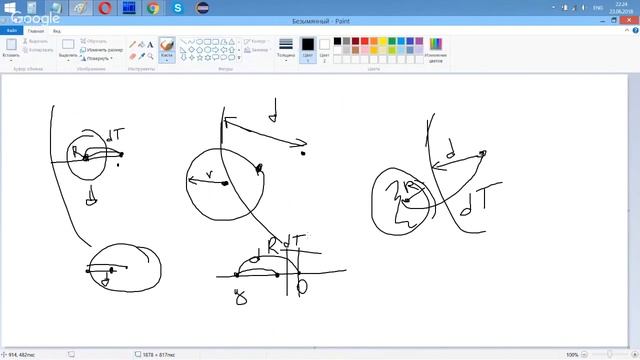
Task: Open Opera browser from the taskbar
Action: pyautogui.click(x=105, y=8)
